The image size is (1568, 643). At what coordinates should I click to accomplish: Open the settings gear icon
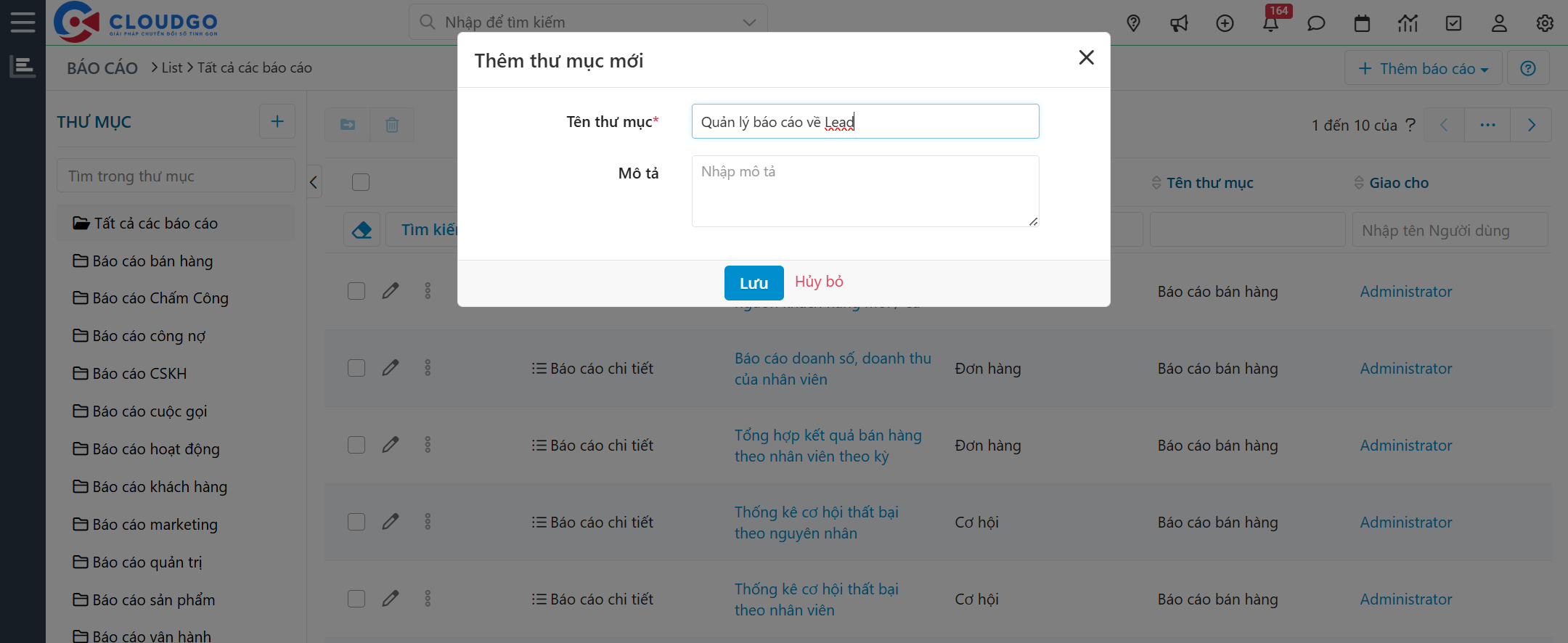[1544, 23]
